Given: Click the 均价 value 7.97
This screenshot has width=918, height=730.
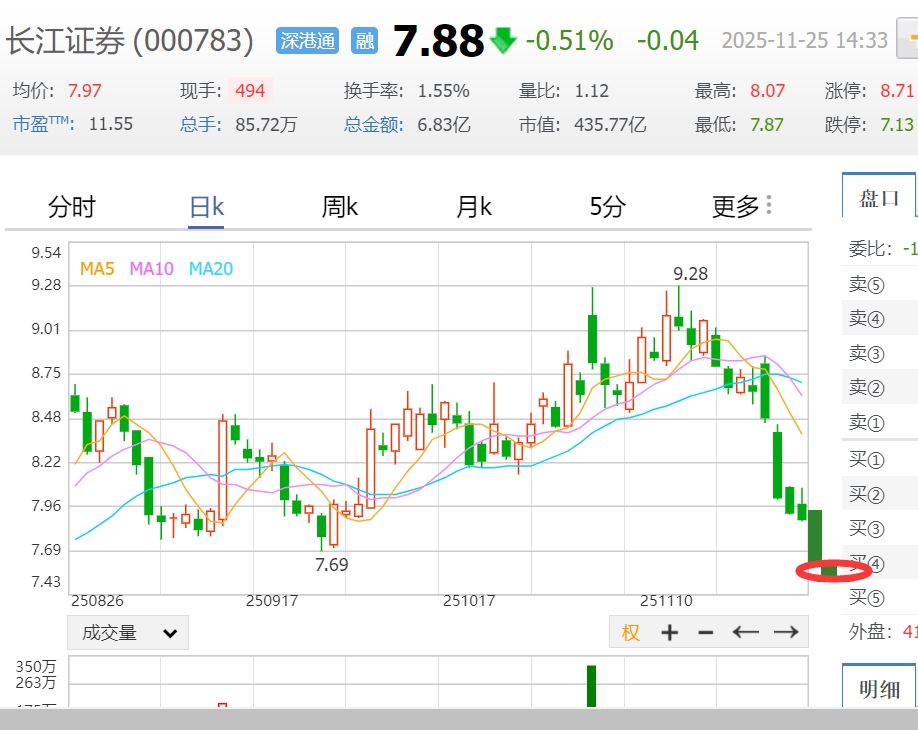Looking at the screenshot, I should point(84,91).
